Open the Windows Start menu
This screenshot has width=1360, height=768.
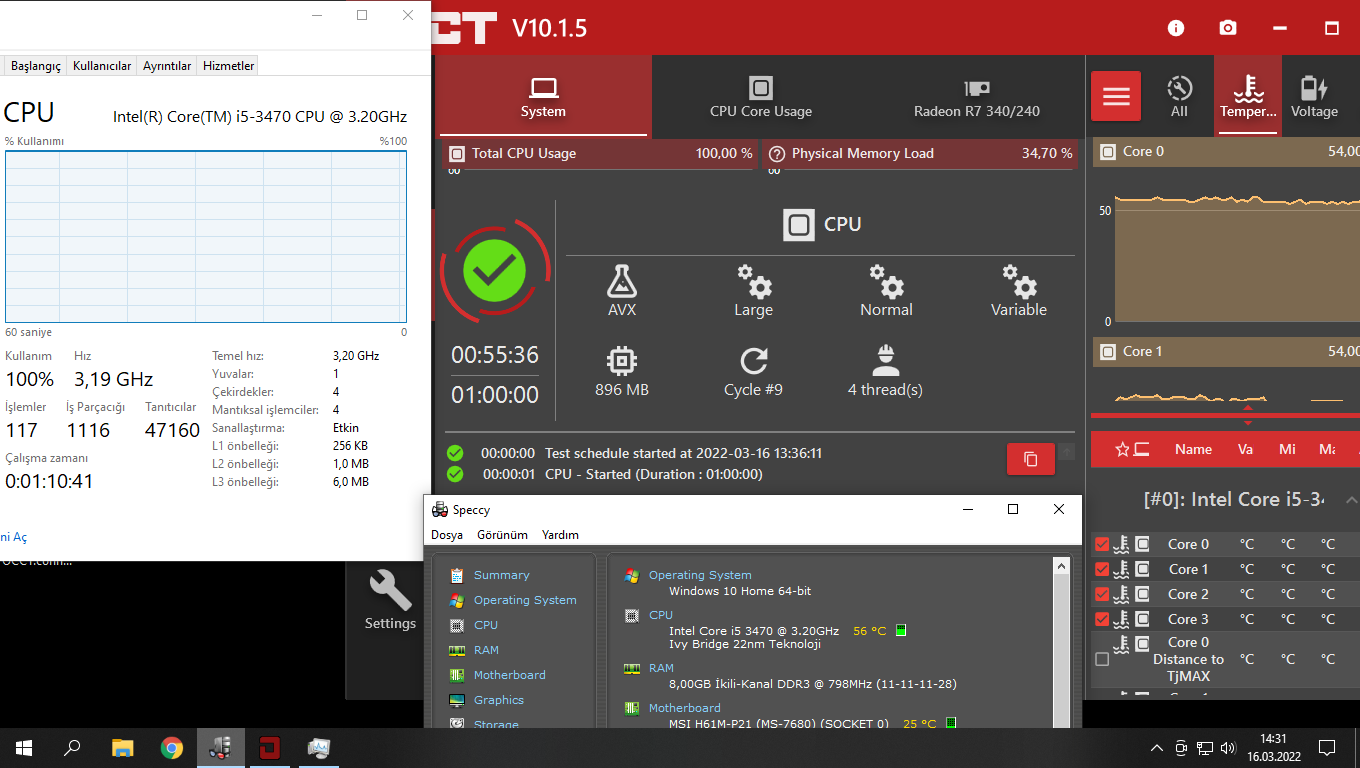pos(24,747)
